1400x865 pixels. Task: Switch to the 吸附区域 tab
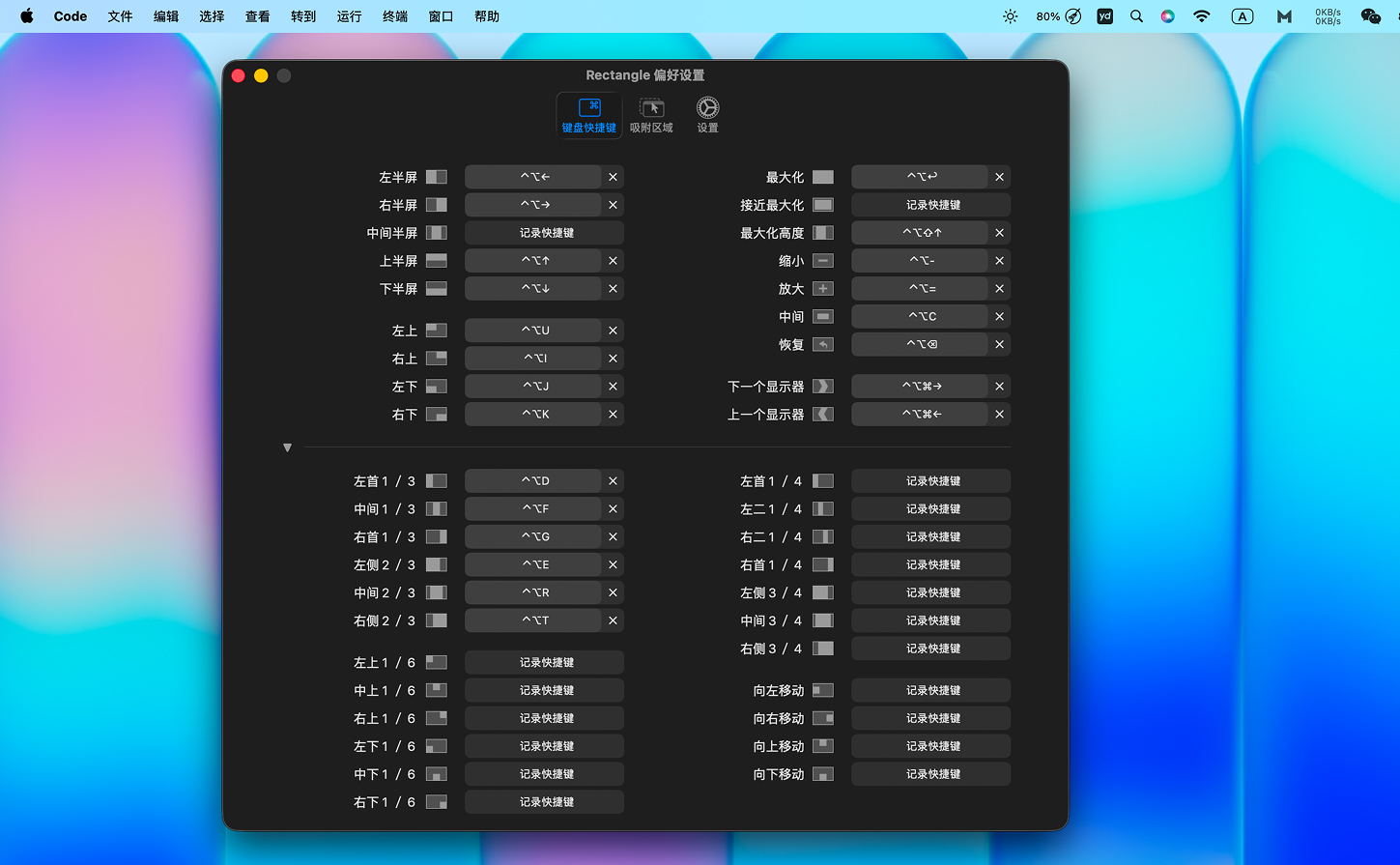pyautogui.click(x=651, y=113)
